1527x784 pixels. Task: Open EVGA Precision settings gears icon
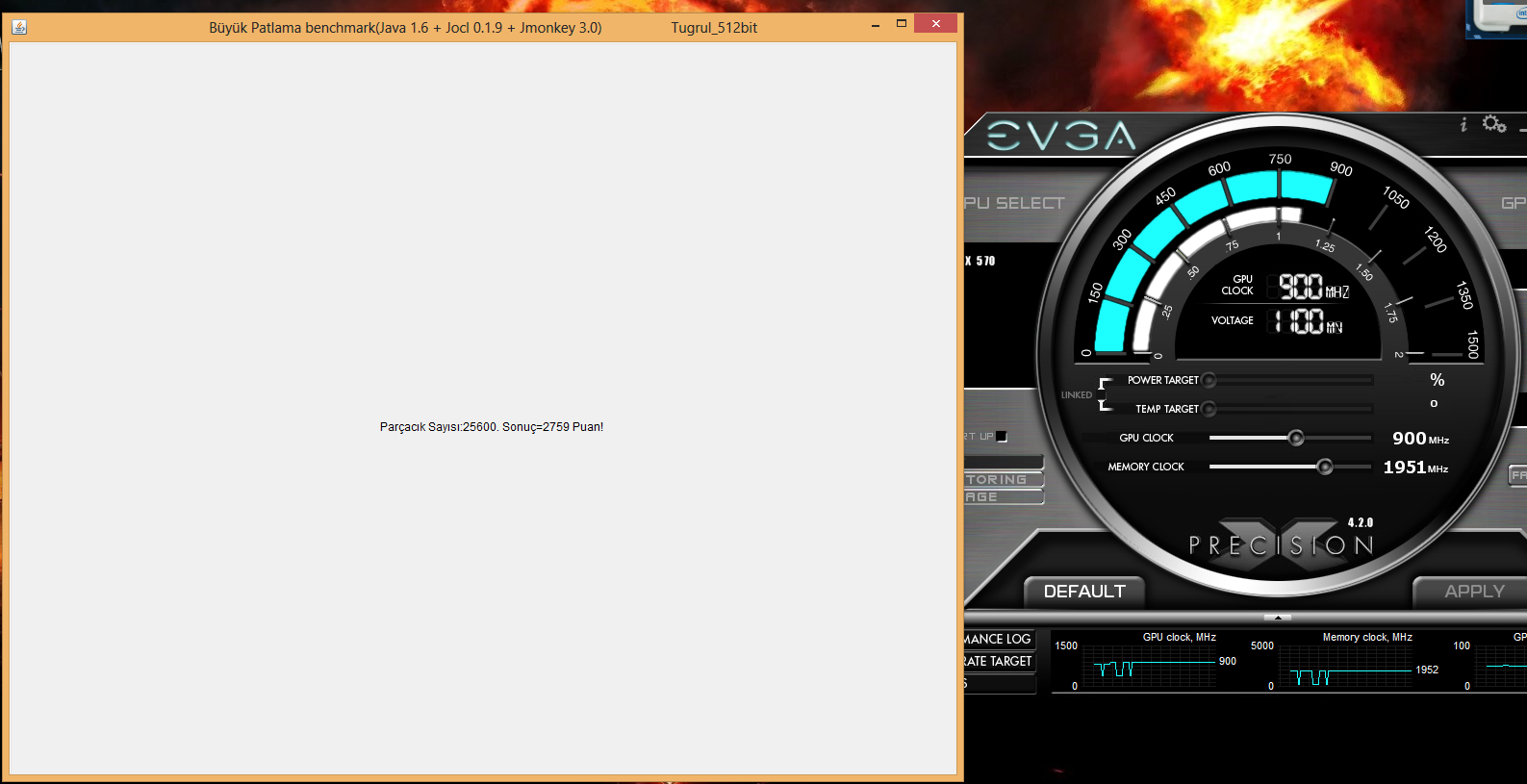coord(1493,124)
